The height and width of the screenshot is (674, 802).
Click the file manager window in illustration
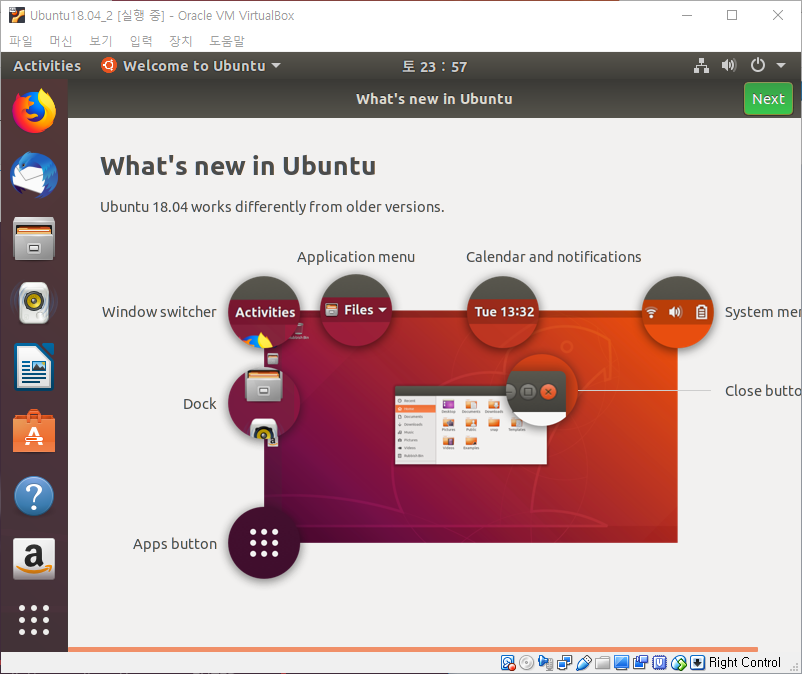click(471, 425)
